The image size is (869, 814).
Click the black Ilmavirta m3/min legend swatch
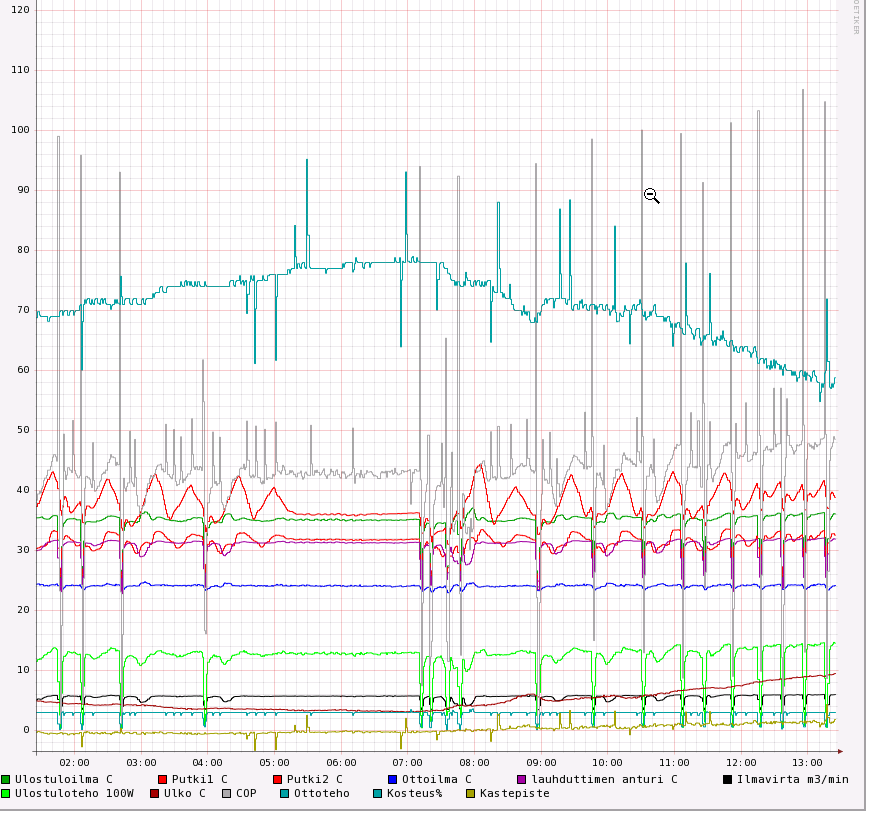coord(728,782)
